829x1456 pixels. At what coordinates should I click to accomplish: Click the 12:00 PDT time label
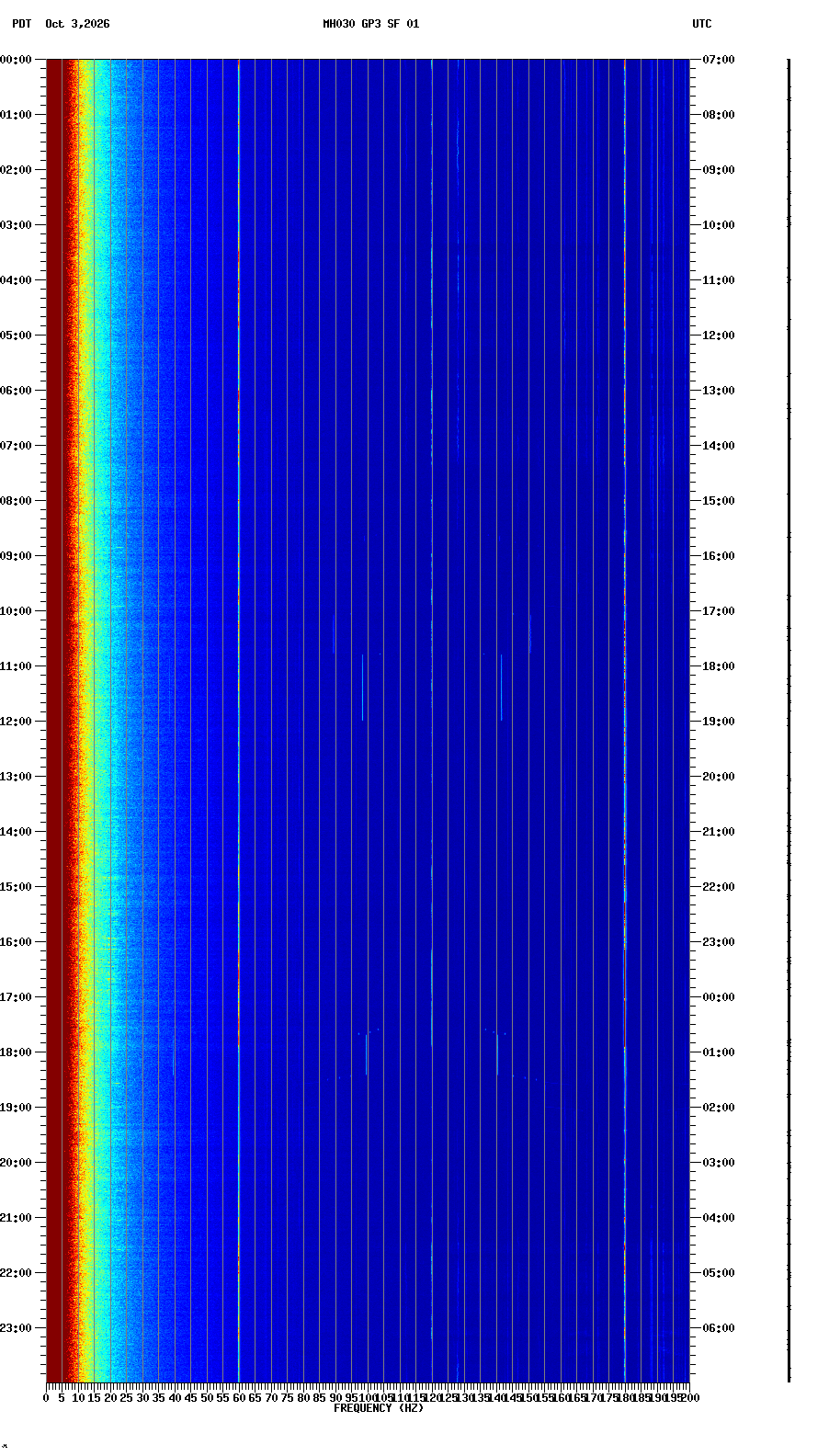[16, 722]
